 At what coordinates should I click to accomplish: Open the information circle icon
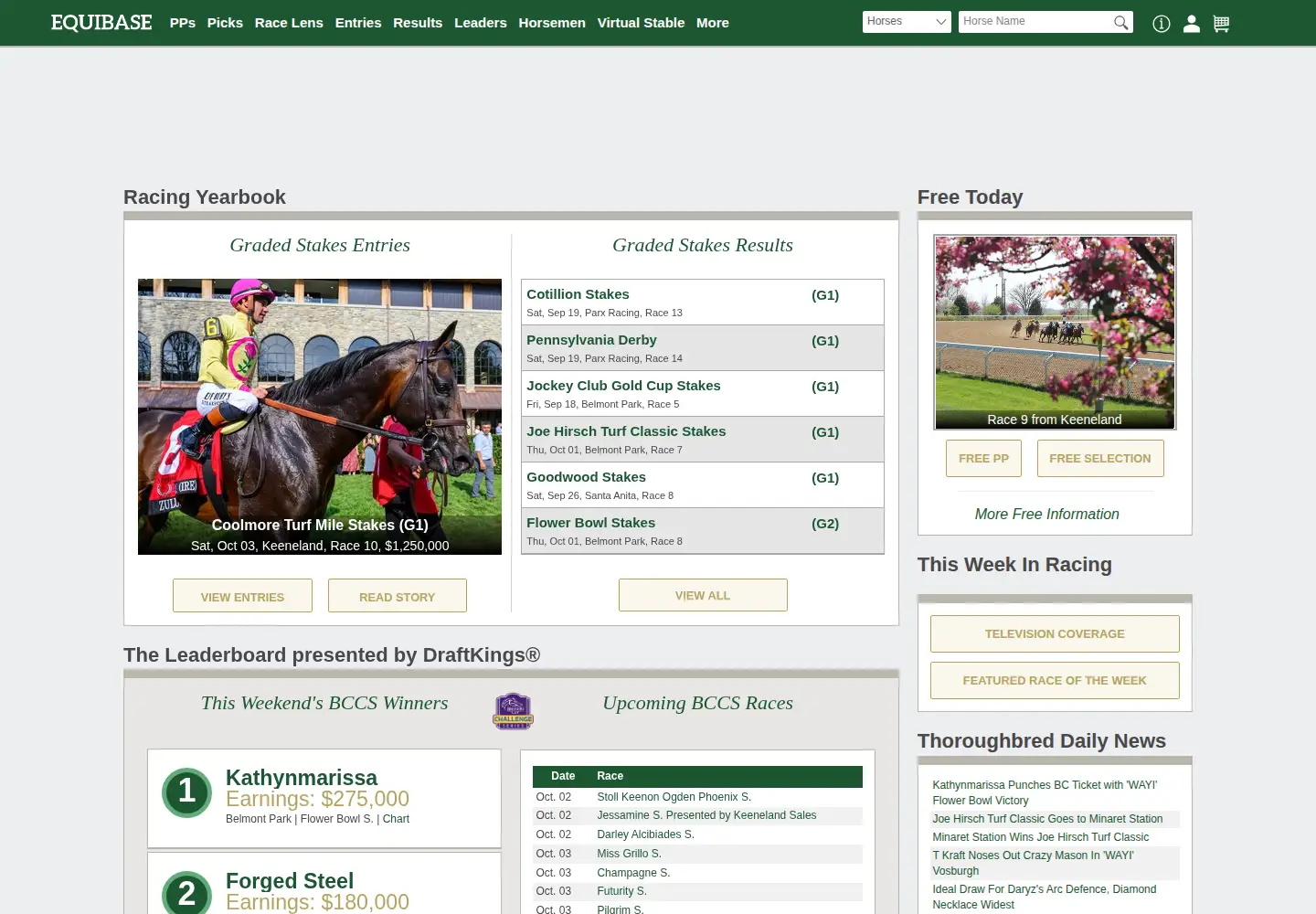pyautogui.click(x=1162, y=24)
